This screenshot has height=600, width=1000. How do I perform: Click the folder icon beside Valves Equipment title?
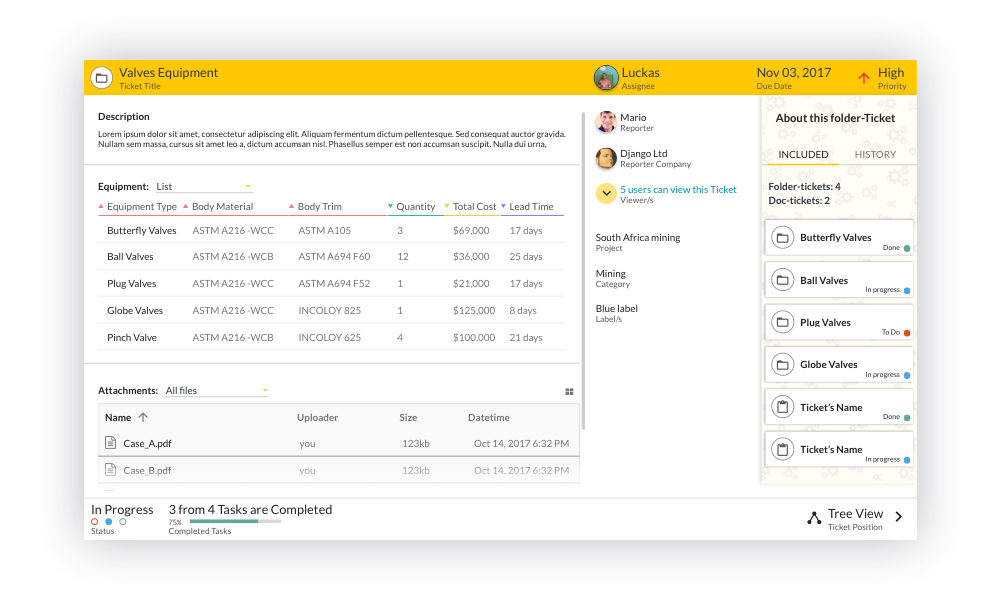(101, 78)
